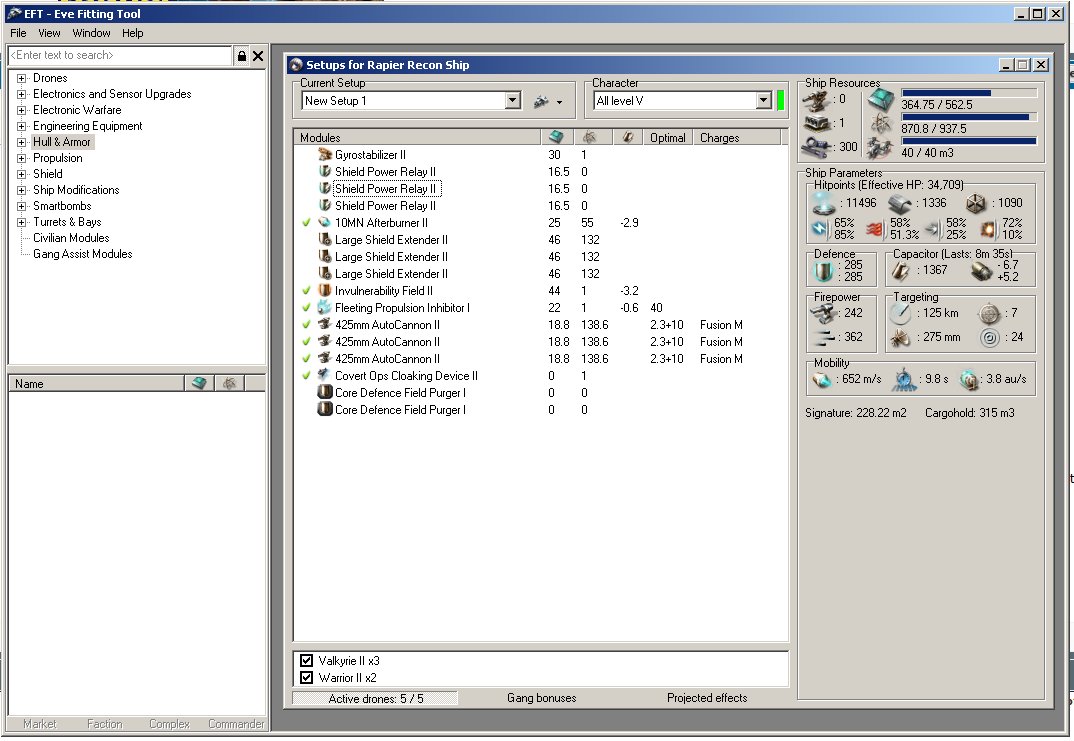The image size is (1074, 741).
Task: Click the turret firepower icon
Action: click(x=824, y=314)
